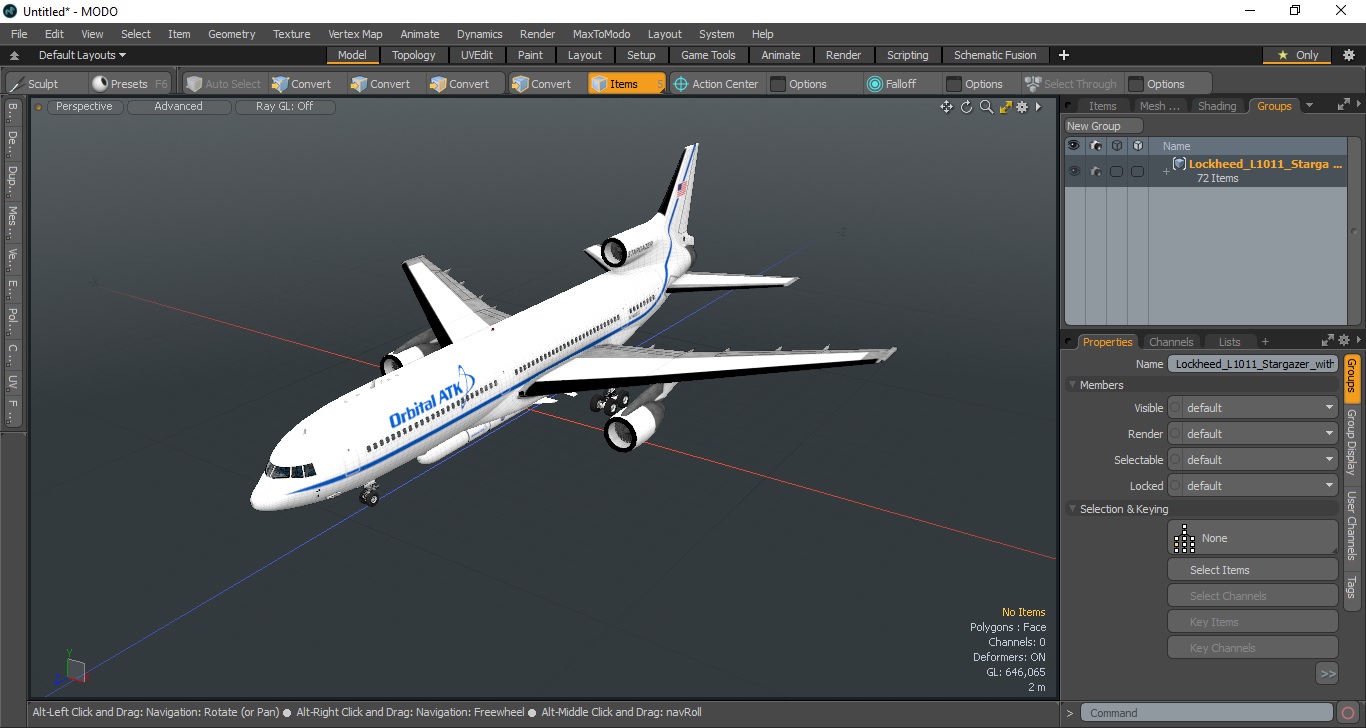Switch to the Shading panel tab
Image resolution: width=1366 pixels, height=728 pixels.
[x=1216, y=106]
